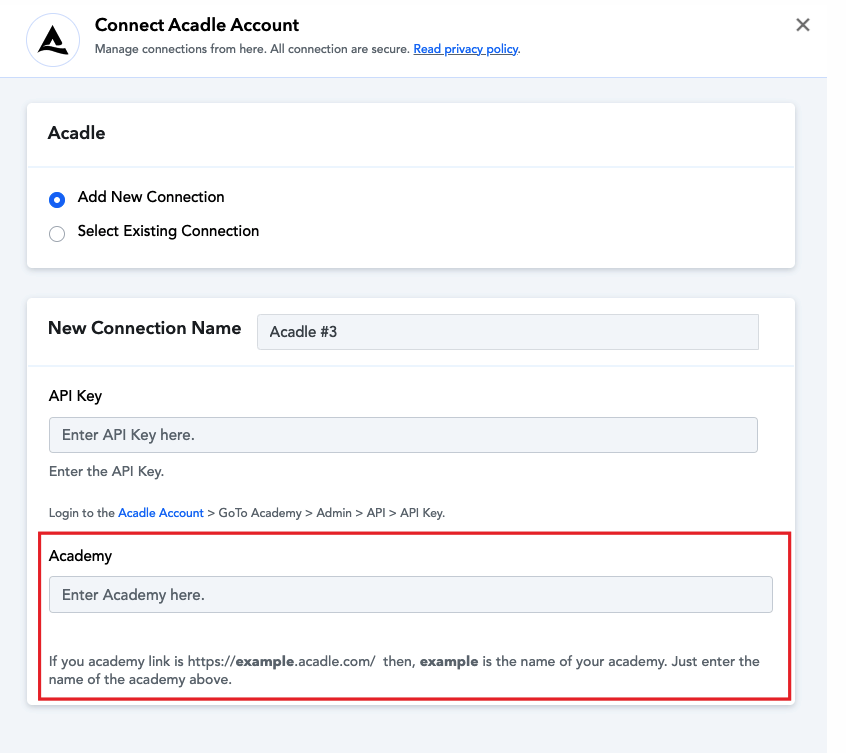Click the API Key label
846x753 pixels.
point(75,396)
